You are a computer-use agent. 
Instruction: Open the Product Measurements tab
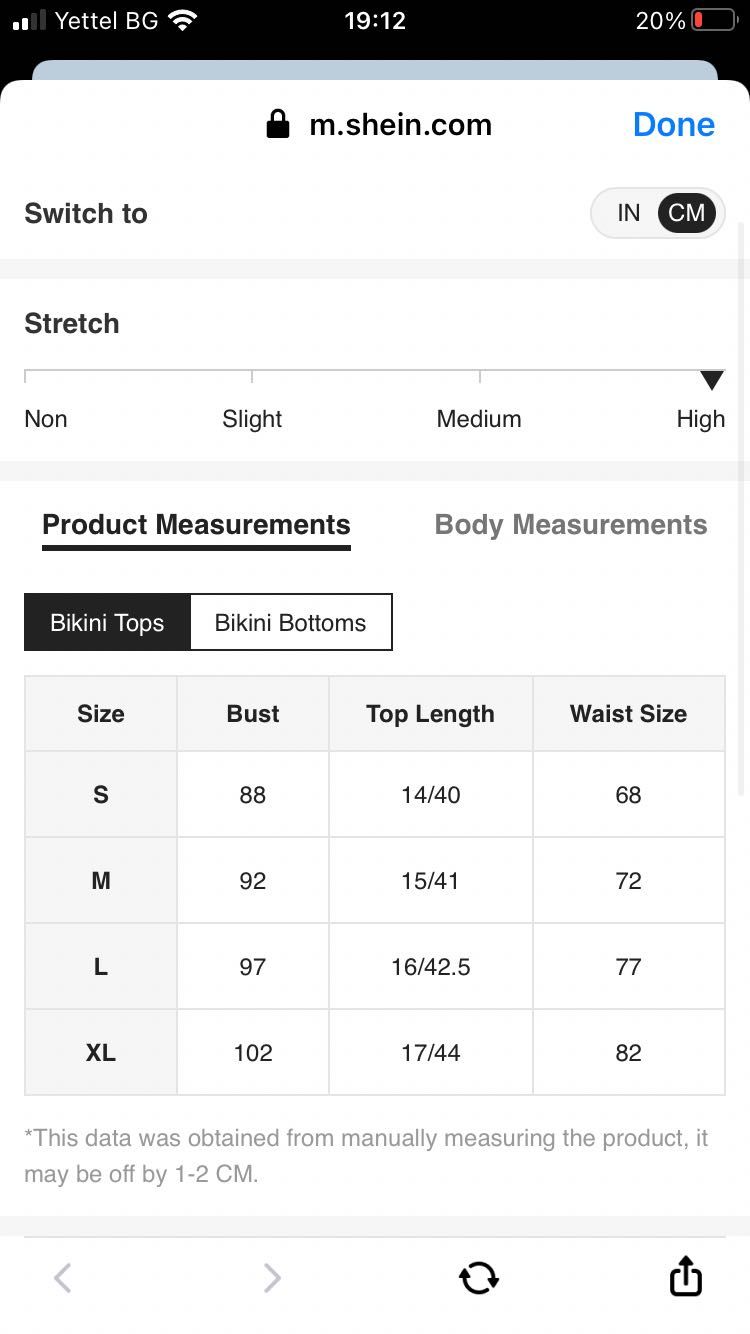(196, 525)
